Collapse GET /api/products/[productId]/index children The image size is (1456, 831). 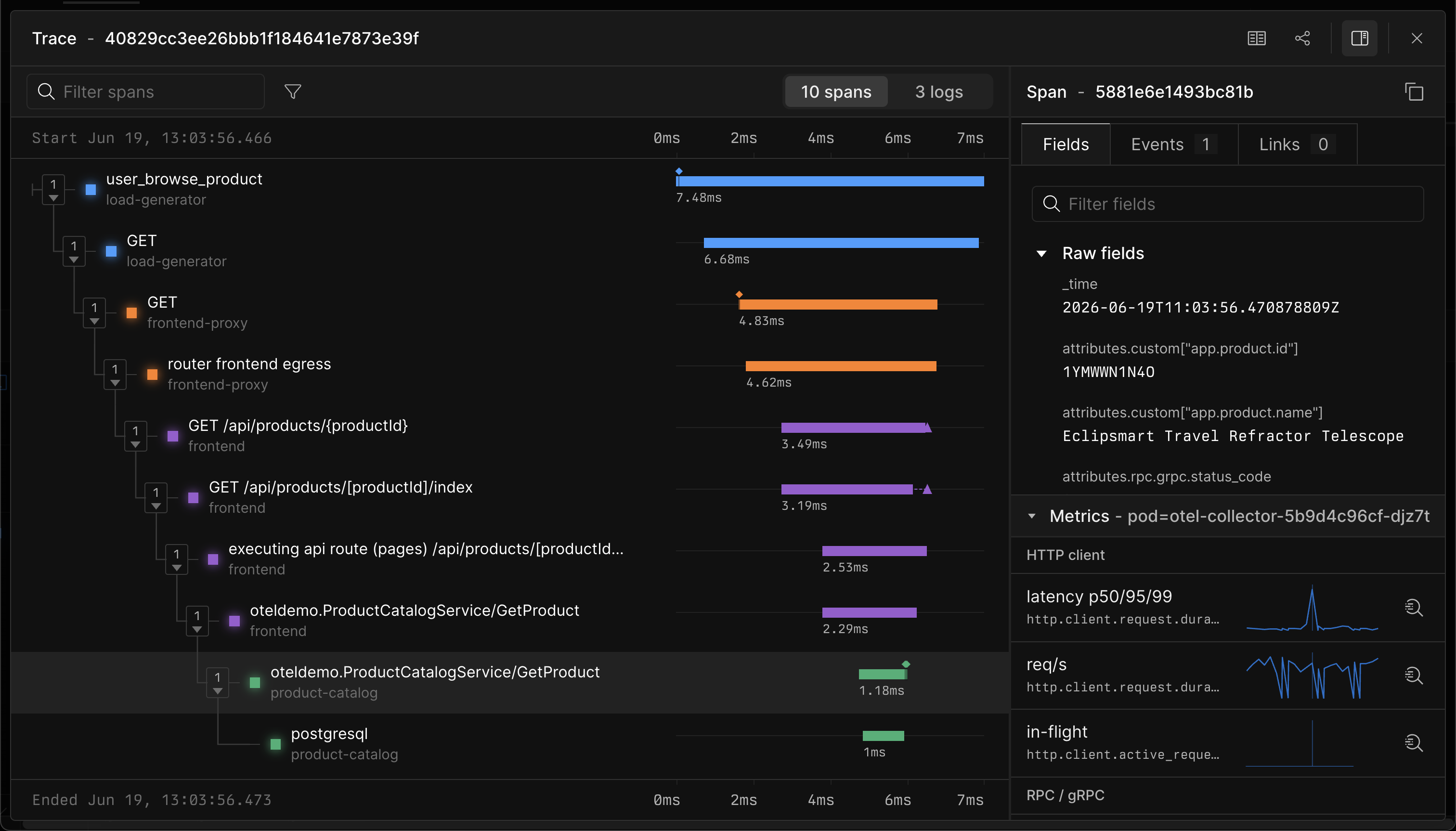pos(156,498)
